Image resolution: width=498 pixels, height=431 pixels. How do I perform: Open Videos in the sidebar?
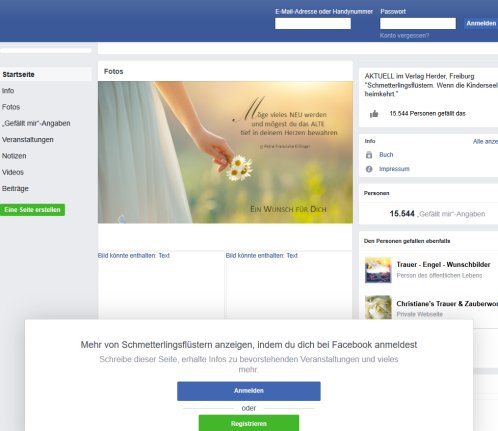13,172
